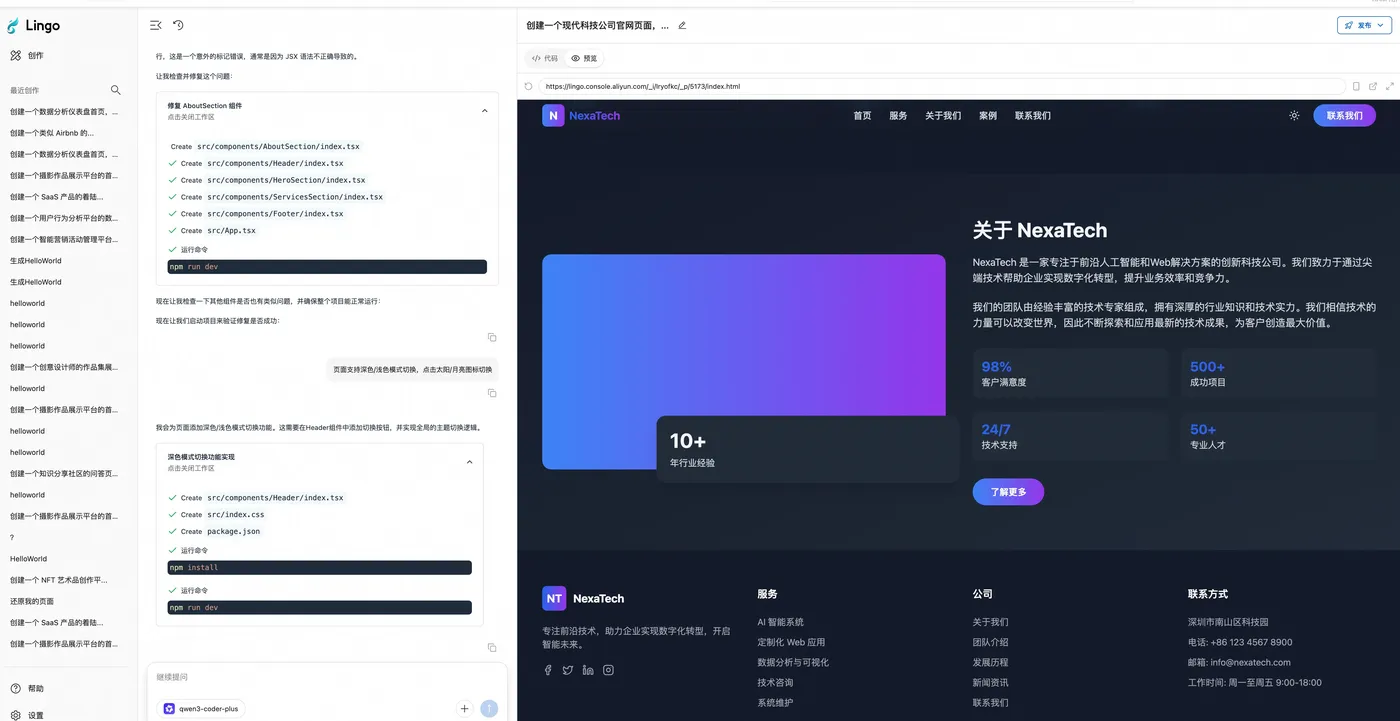This screenshot has height=721, width=1400.
Task: Click file path src/components/AboutSection/index.tsx
Action: click(278, 147)
